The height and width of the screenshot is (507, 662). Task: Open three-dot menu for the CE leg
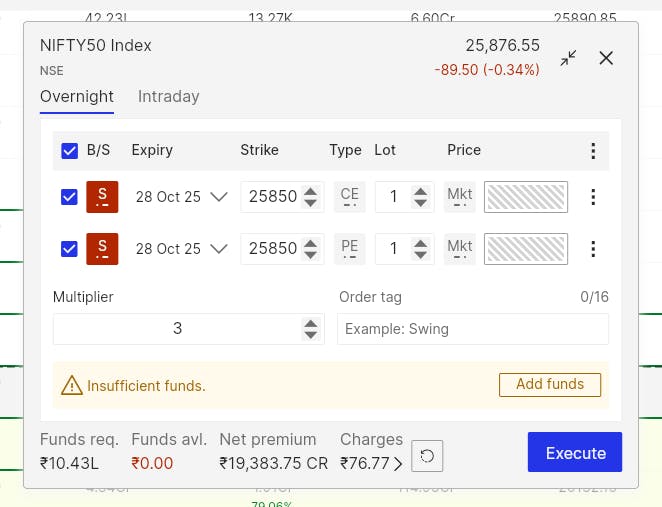tap(593, 197)
